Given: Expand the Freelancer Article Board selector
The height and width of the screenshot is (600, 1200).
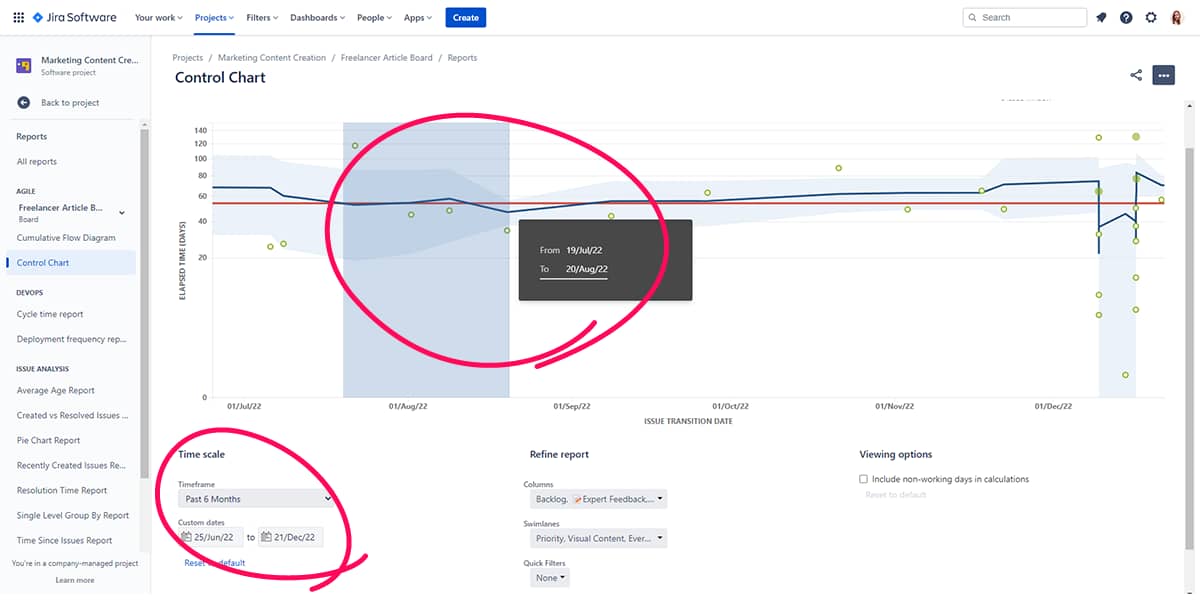Looking at the screenshot, I should pyautogui.click(x=122, y=212).
